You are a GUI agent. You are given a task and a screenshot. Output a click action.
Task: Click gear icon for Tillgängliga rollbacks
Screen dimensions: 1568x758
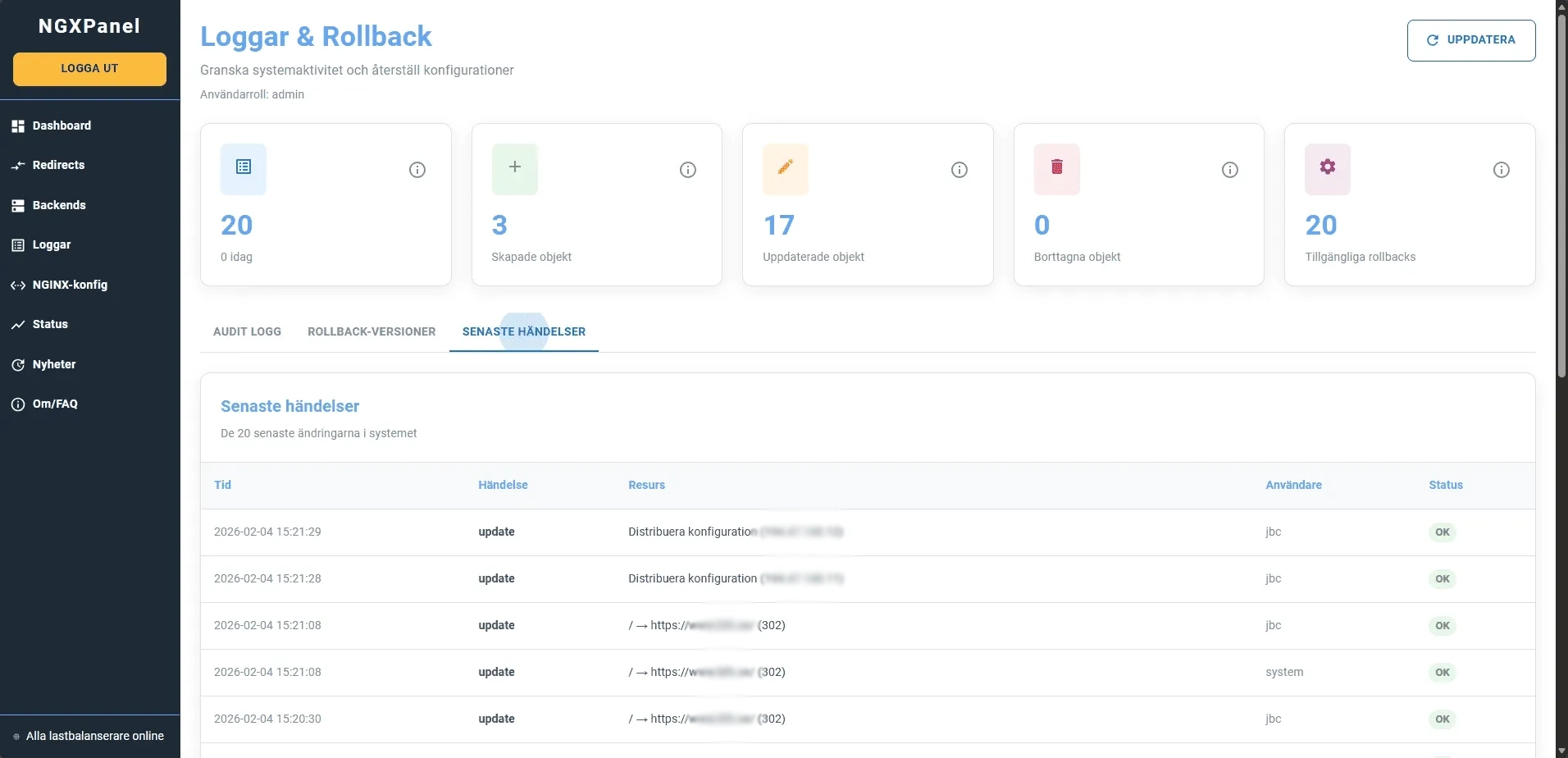click(1328, 167)
